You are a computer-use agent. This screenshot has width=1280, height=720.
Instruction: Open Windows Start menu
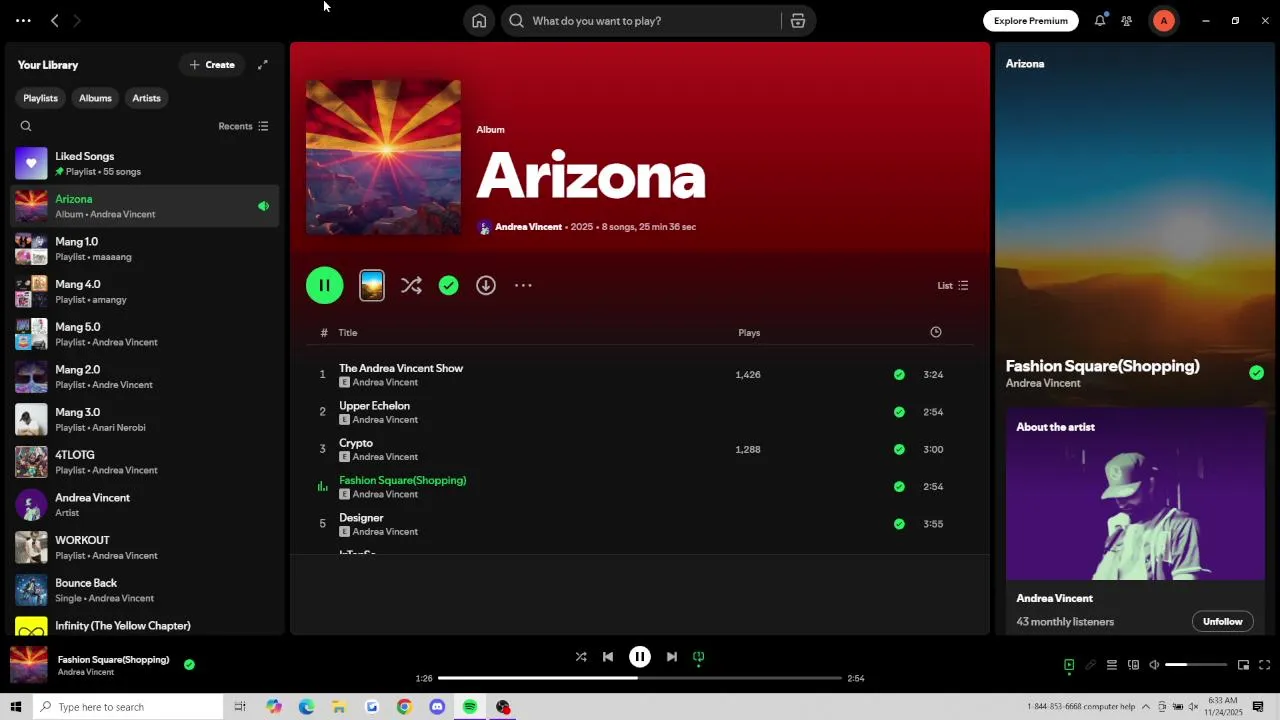(15, 707)
